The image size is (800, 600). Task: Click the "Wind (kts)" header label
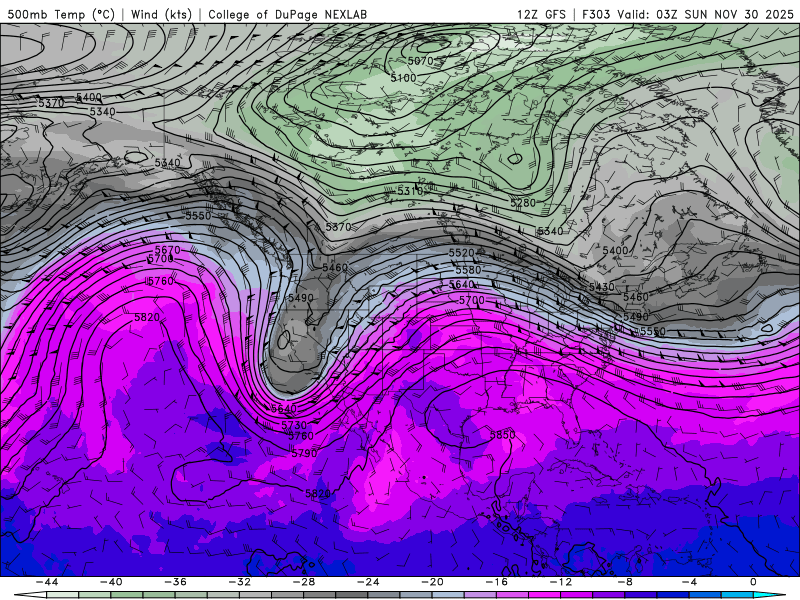(161, 14)
